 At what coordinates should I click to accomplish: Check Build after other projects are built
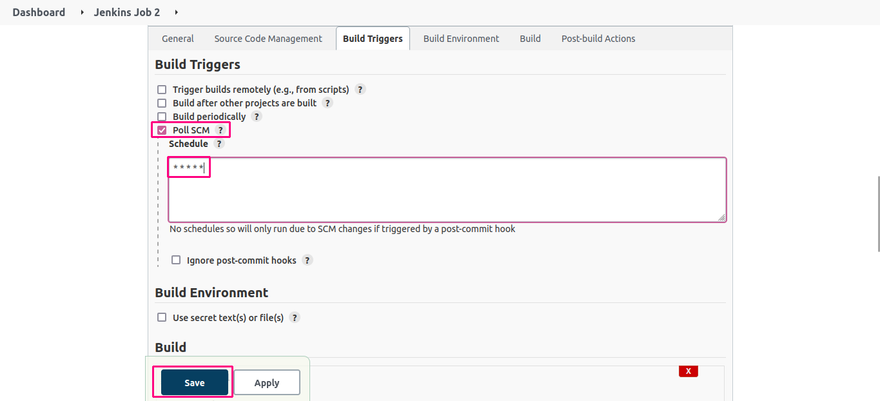[x=162, y=103]
